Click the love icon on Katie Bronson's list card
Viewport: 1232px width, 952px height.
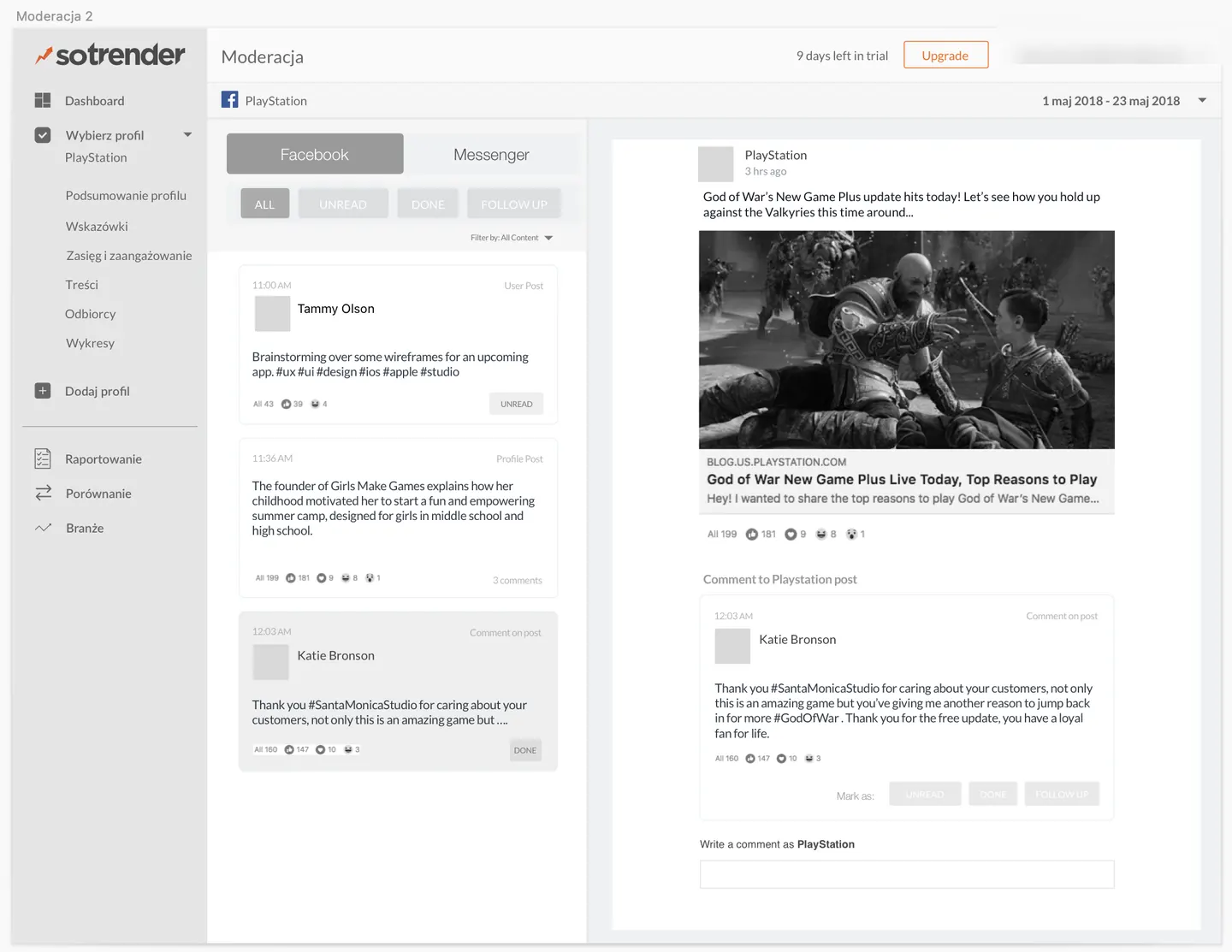(320, 749)
